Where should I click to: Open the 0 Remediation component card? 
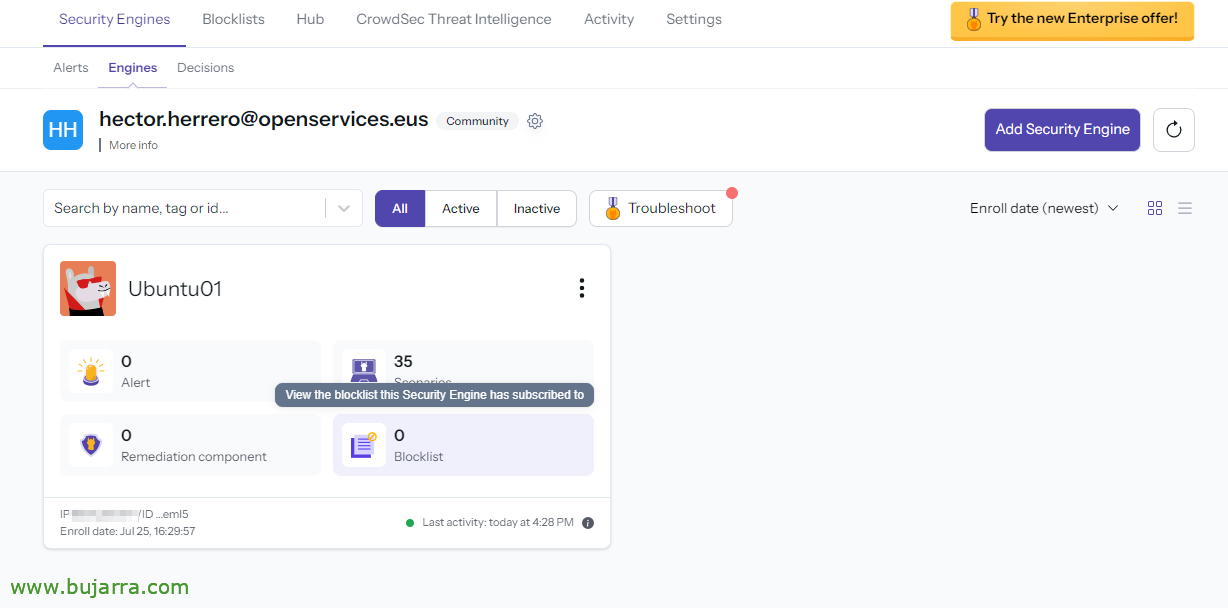point(191,445)
